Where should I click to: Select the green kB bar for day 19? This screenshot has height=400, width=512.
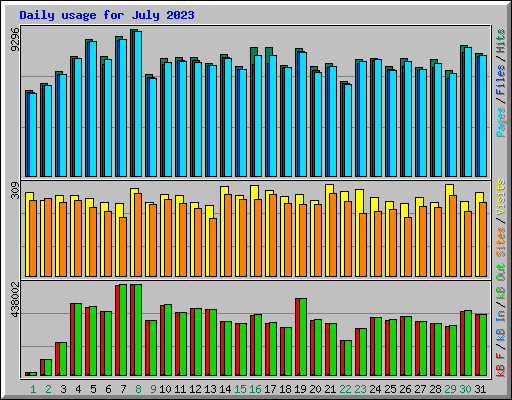(303, 337)
